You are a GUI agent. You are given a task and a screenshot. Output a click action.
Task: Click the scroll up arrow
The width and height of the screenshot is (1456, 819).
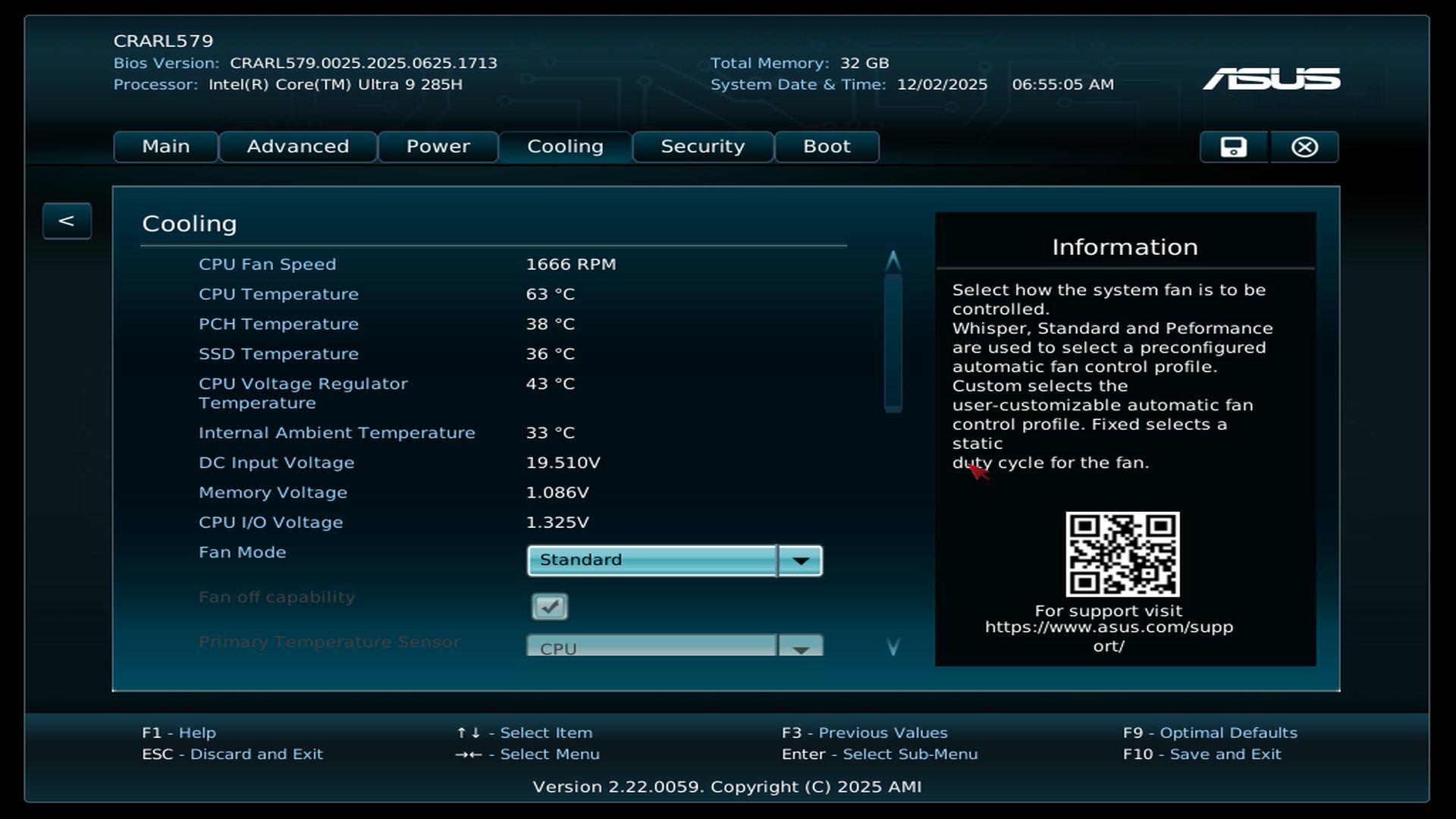pyautogui.click(x=893, y=261)
